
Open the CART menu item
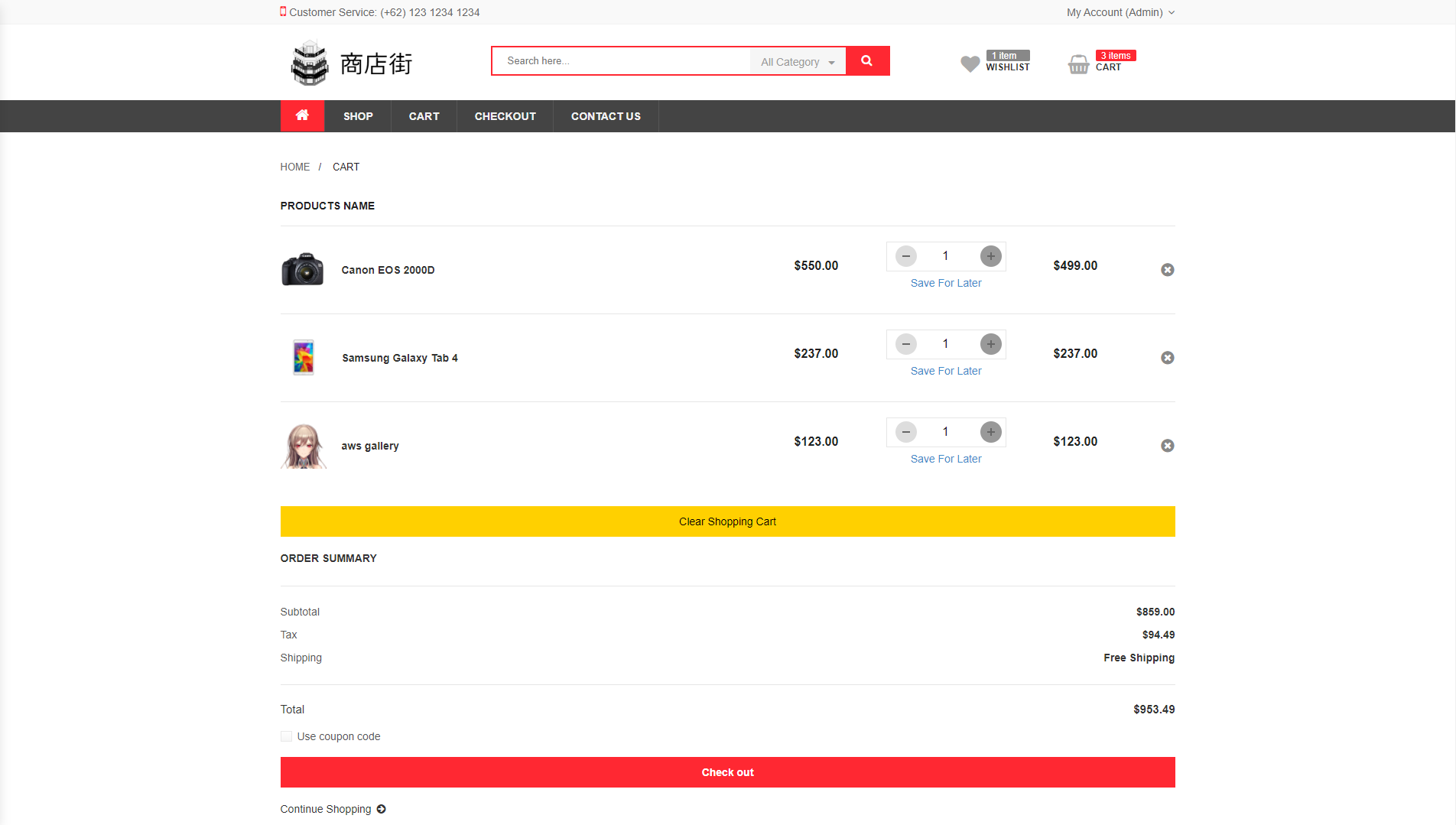(x=424, y=116)
